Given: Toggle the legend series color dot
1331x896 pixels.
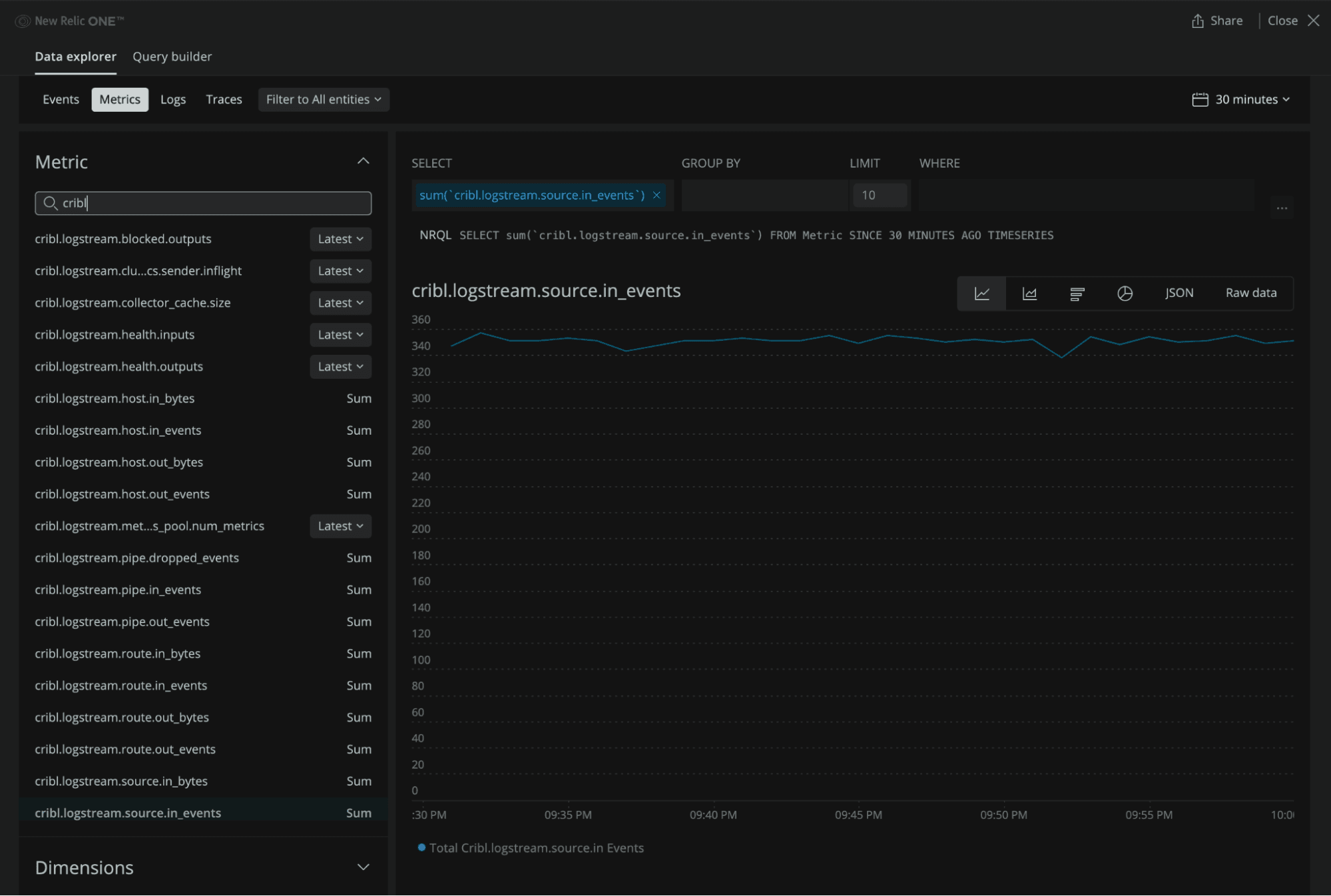Looking at the screenshot, I should tap(421, 847).
